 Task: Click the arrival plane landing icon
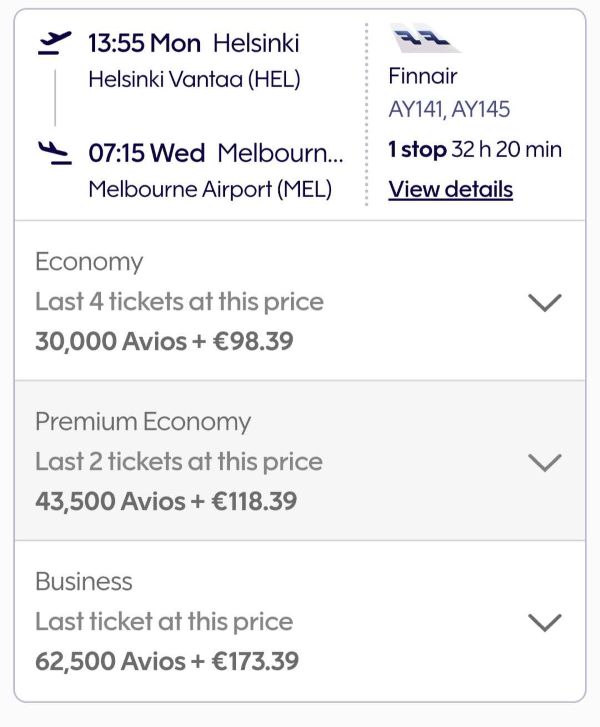tap(54, 153)
